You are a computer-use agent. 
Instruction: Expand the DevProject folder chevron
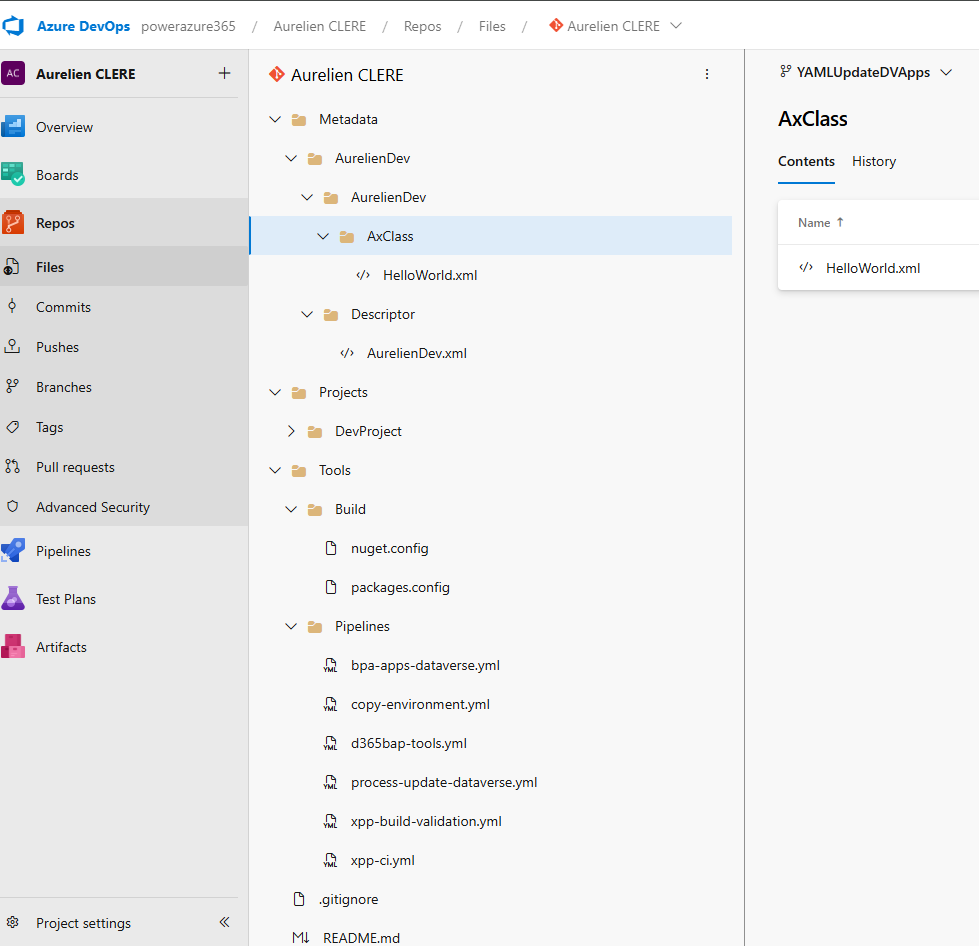[x=291, y=431]
